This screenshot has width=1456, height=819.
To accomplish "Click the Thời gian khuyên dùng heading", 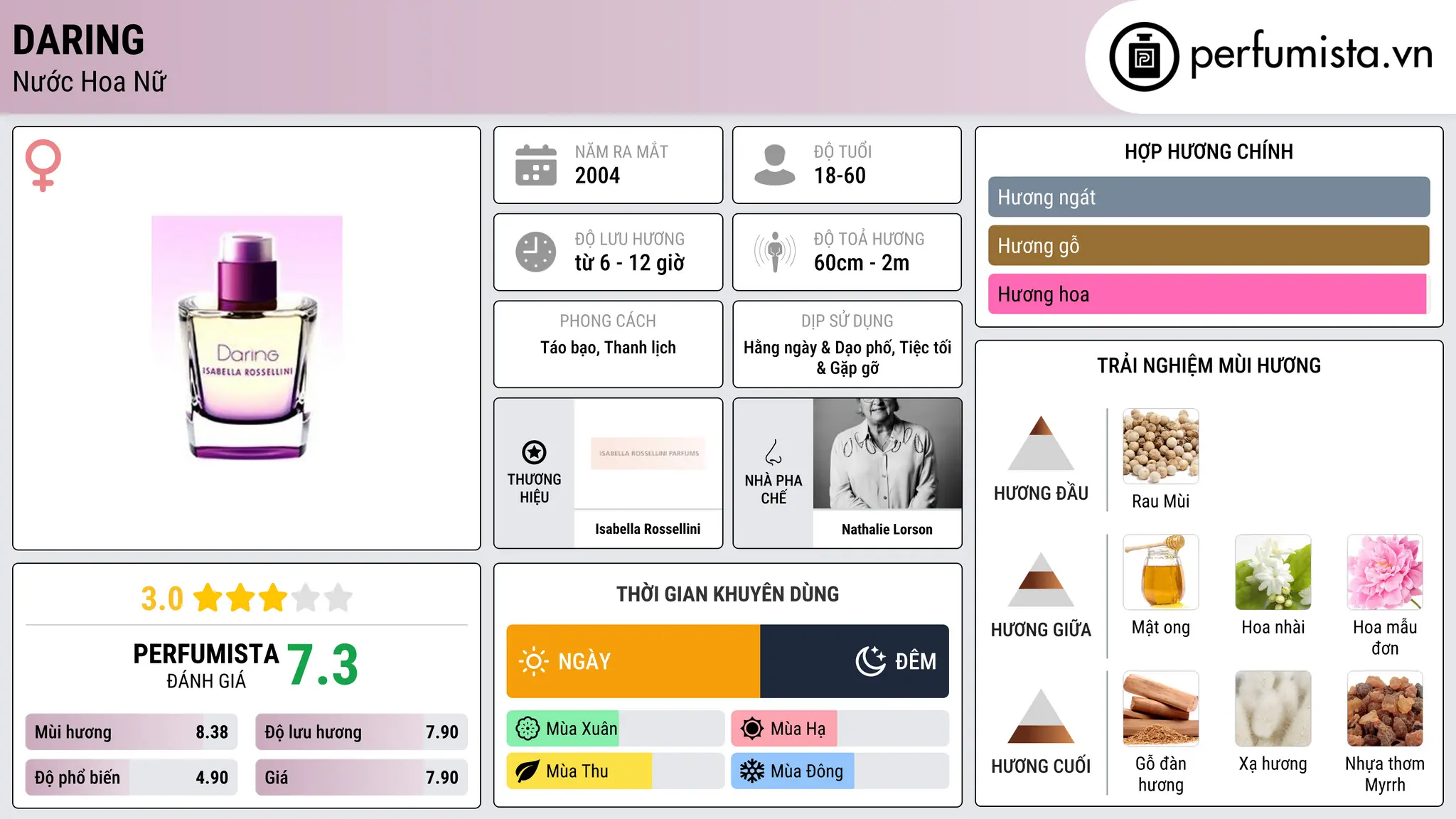I will (727, 594).
